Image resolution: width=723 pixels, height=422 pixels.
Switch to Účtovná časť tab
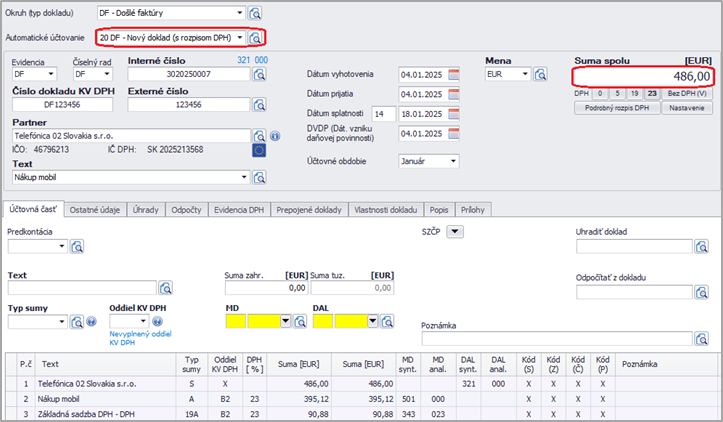(33, 209)
